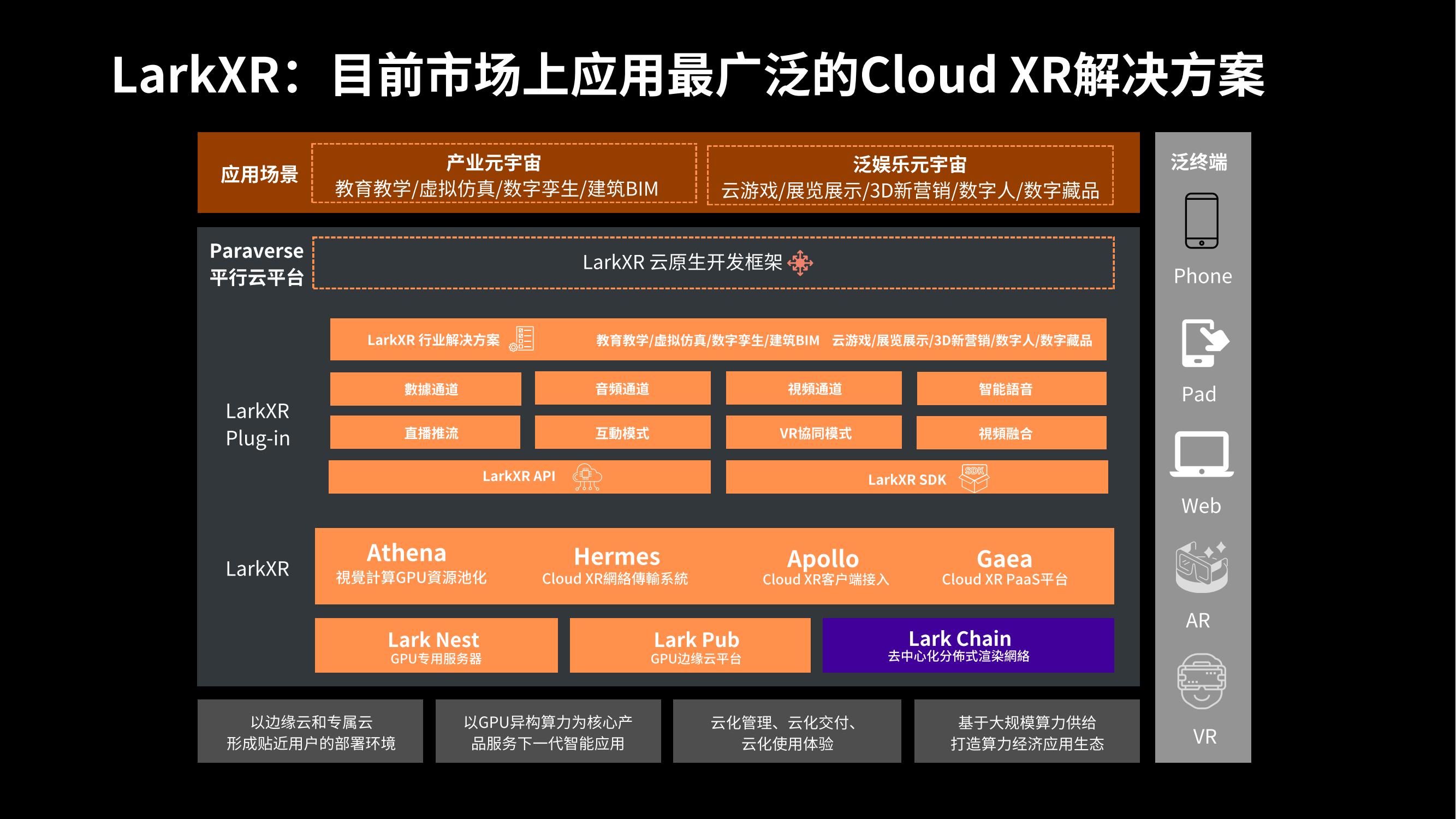The image size is (1456, 819).
Task: Click the AR glasses icon
Action: [1202, 567]
